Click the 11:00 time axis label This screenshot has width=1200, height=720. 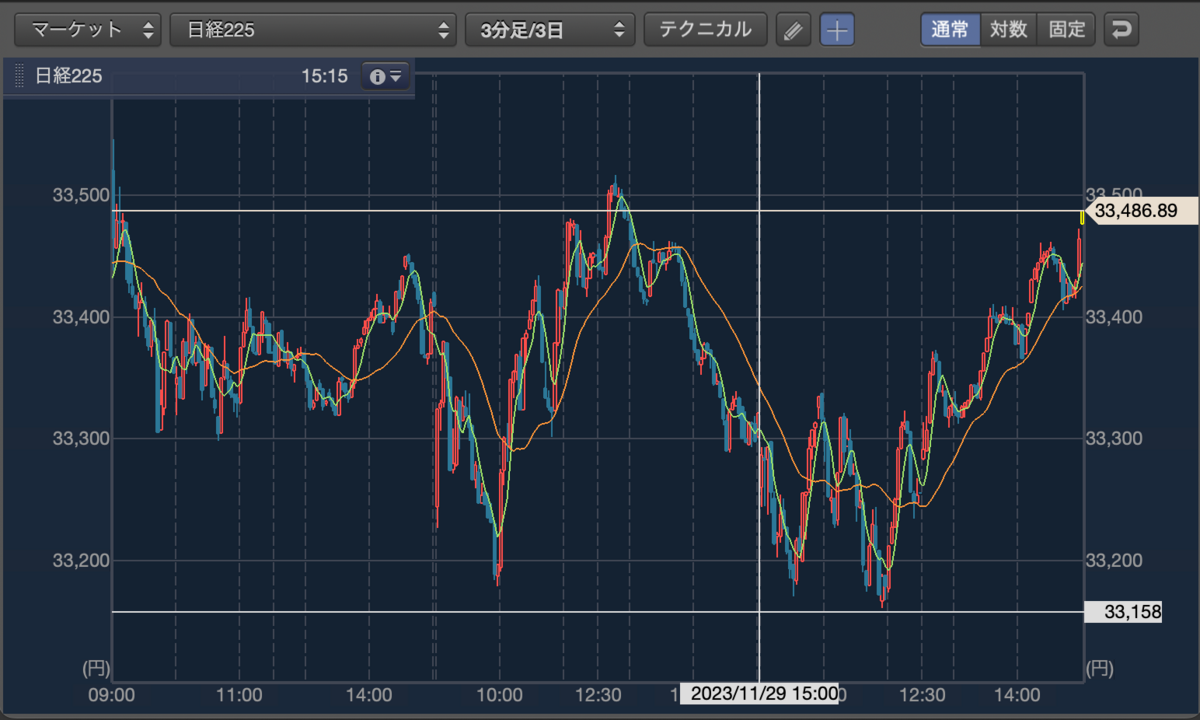pyautogui.click(x=240, y=694)
